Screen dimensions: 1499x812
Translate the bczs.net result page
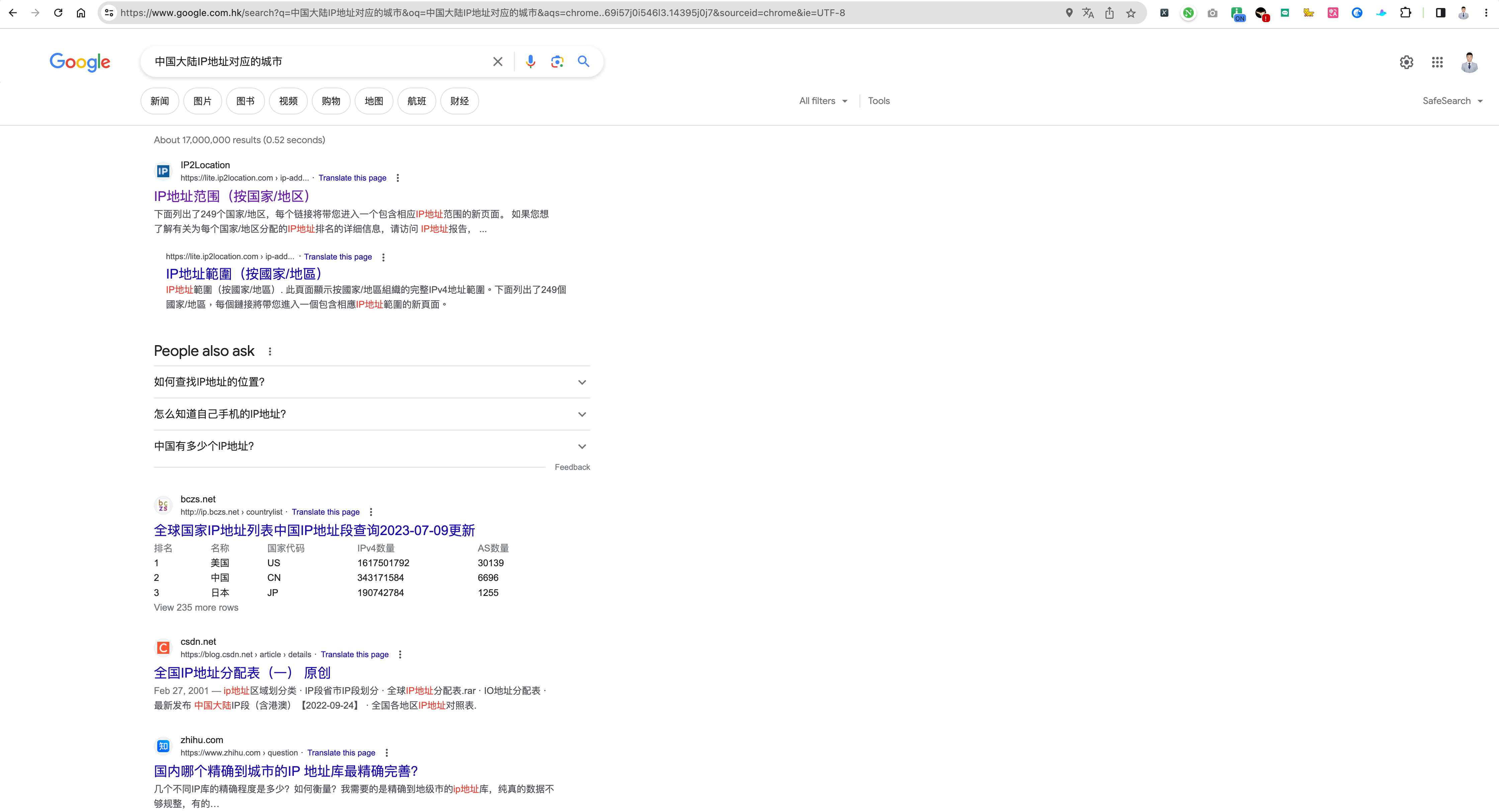click(x=325, y=512)
